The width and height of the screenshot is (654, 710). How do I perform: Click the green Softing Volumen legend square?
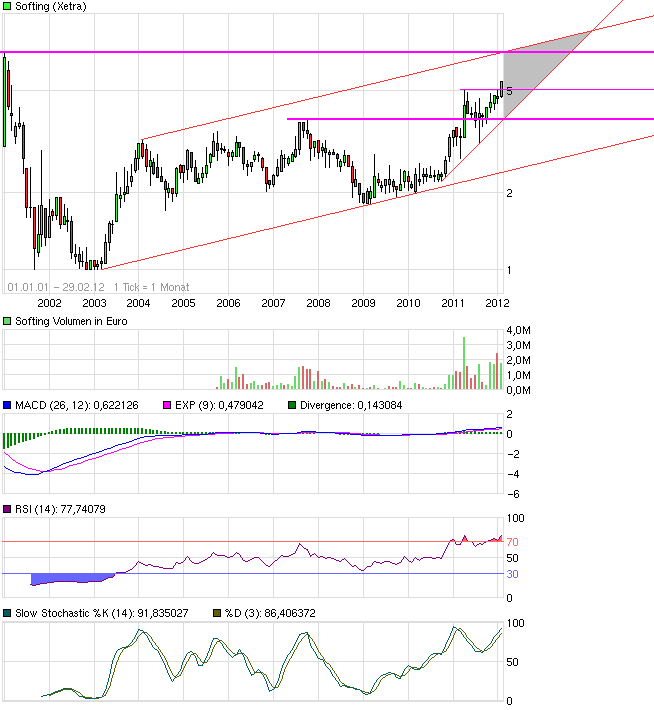click(x=7, y=321)
